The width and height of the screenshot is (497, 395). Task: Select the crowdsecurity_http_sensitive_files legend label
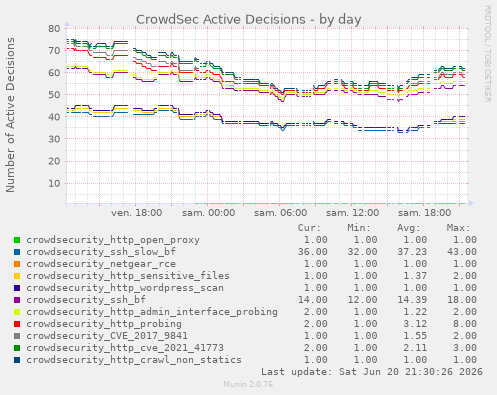[x=128, y=276]
